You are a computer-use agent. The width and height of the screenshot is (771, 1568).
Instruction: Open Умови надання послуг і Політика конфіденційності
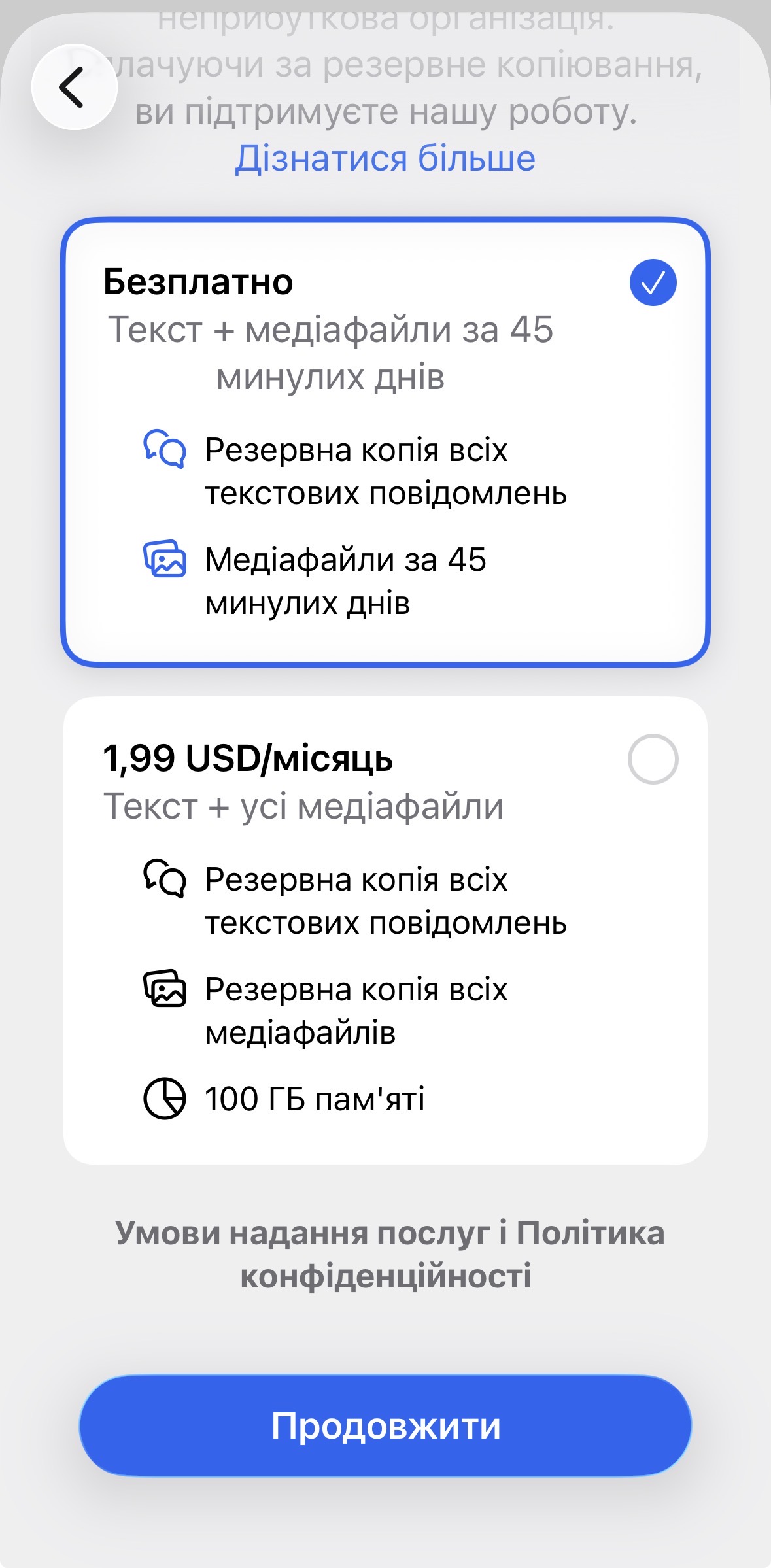389,1254
